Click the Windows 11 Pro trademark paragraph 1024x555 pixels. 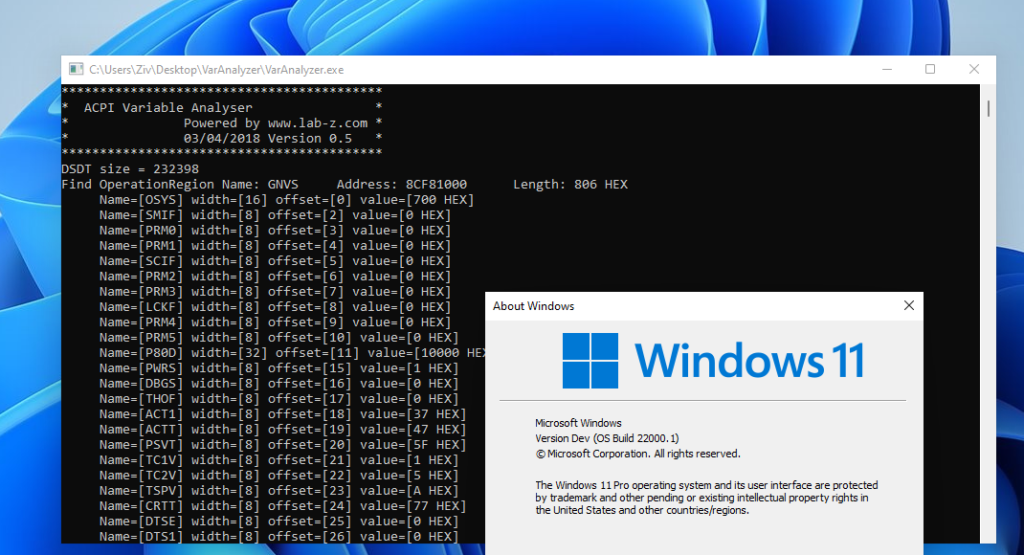click(707, 498)
